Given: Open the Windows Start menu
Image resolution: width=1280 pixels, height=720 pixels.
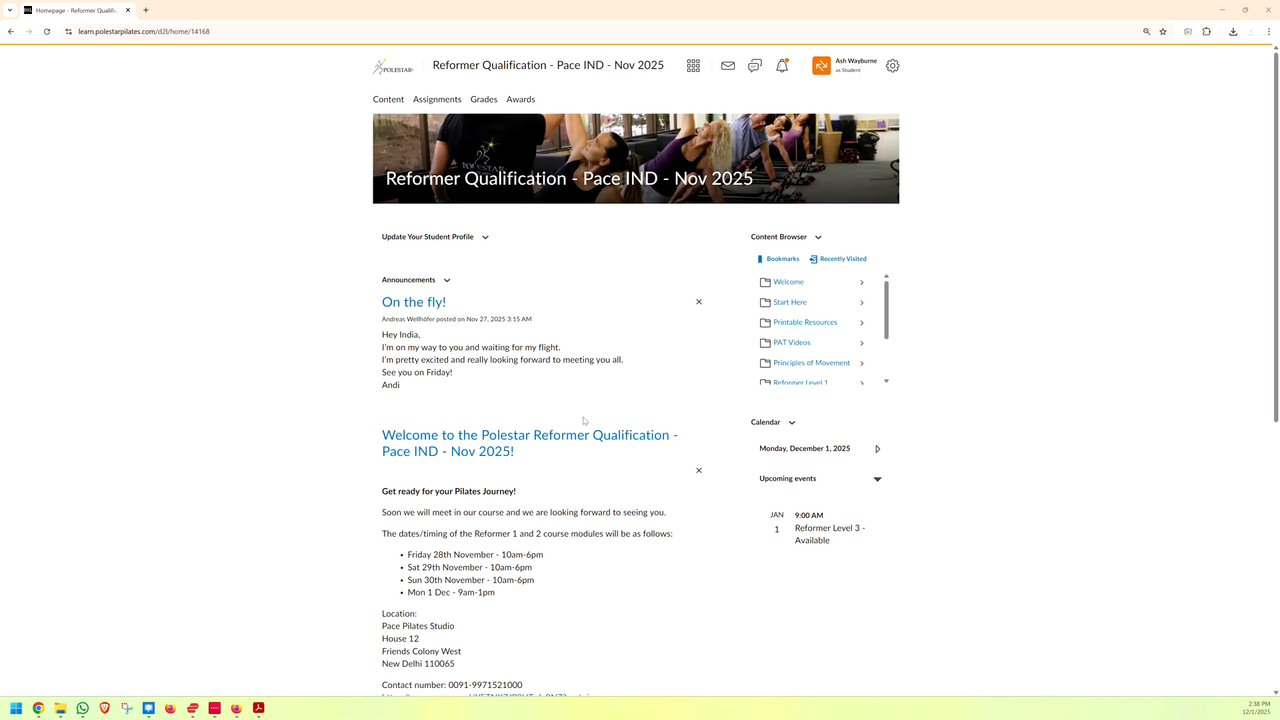Looking at the screenshot, I should click(x=16, y=708).
